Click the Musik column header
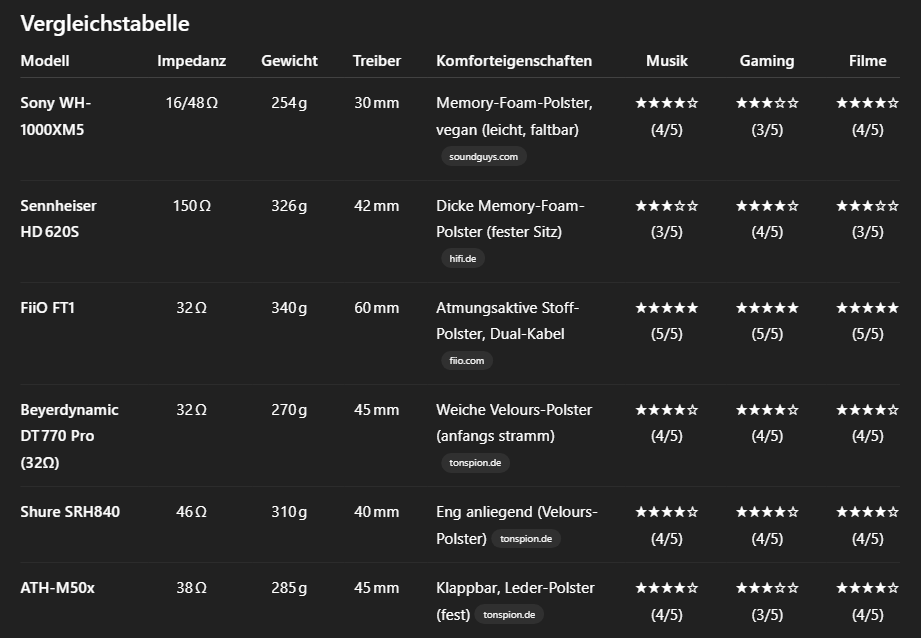Viewport: 921px width, 638px height. click(667, 61)
